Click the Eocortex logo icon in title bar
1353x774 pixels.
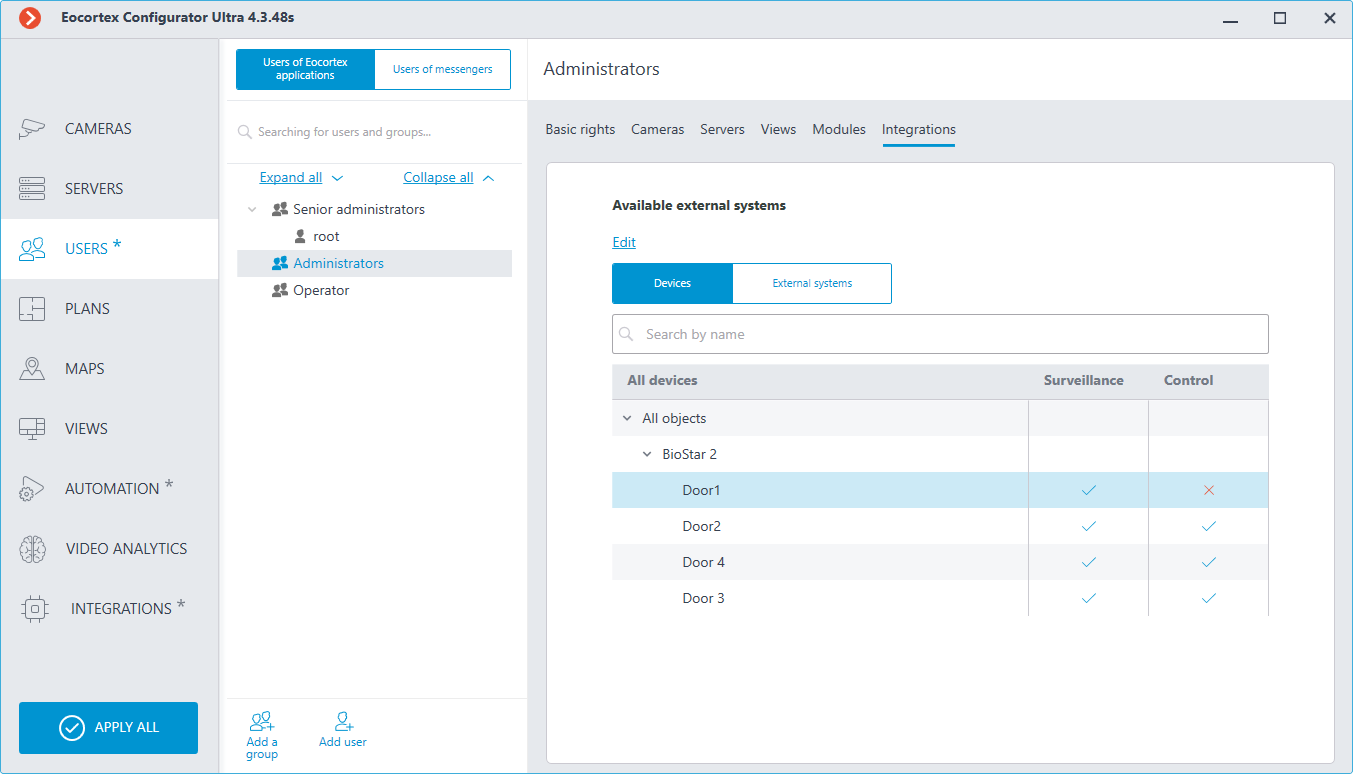(30, 18)
